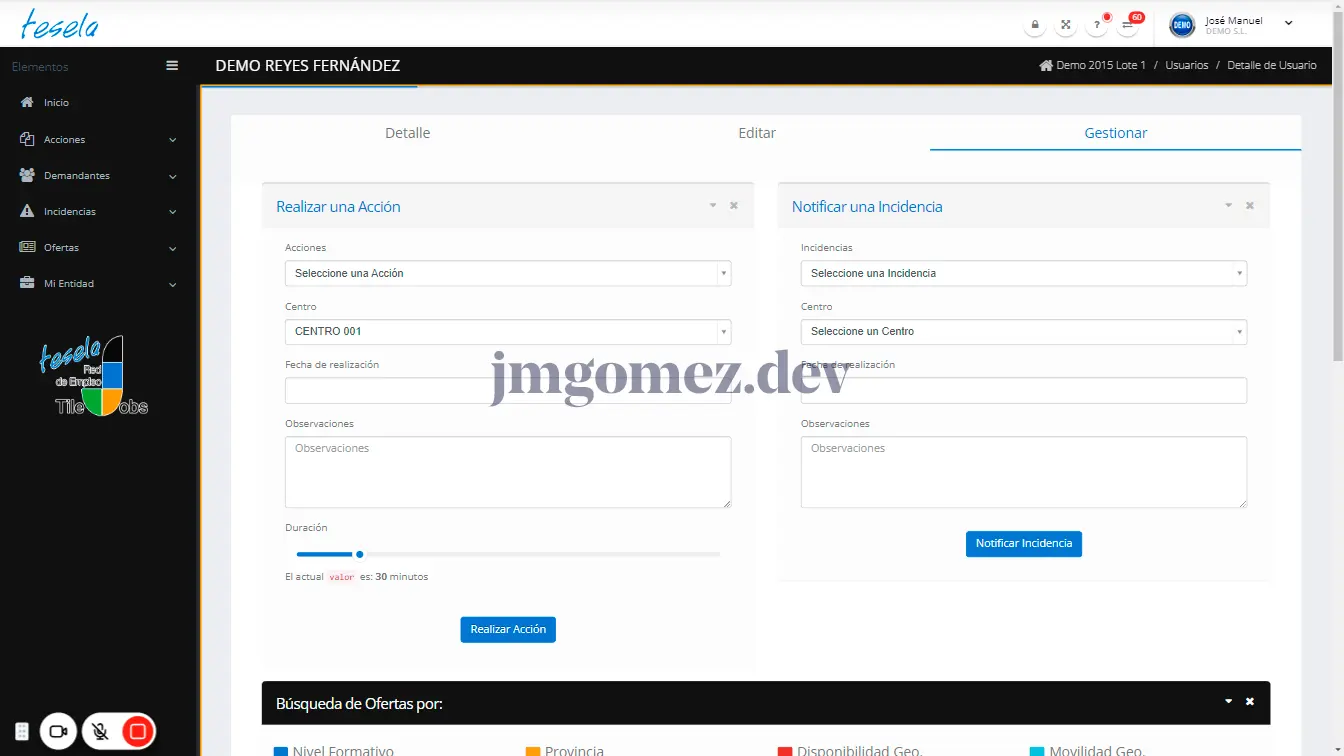Open the Seleccione una Incidencia dropdown

[x=1023, y=273]
